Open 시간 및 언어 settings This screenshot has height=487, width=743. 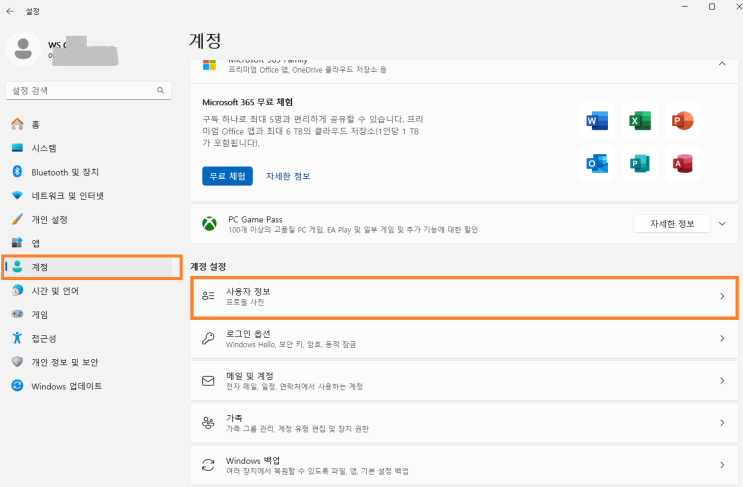(x=88, y=291)
